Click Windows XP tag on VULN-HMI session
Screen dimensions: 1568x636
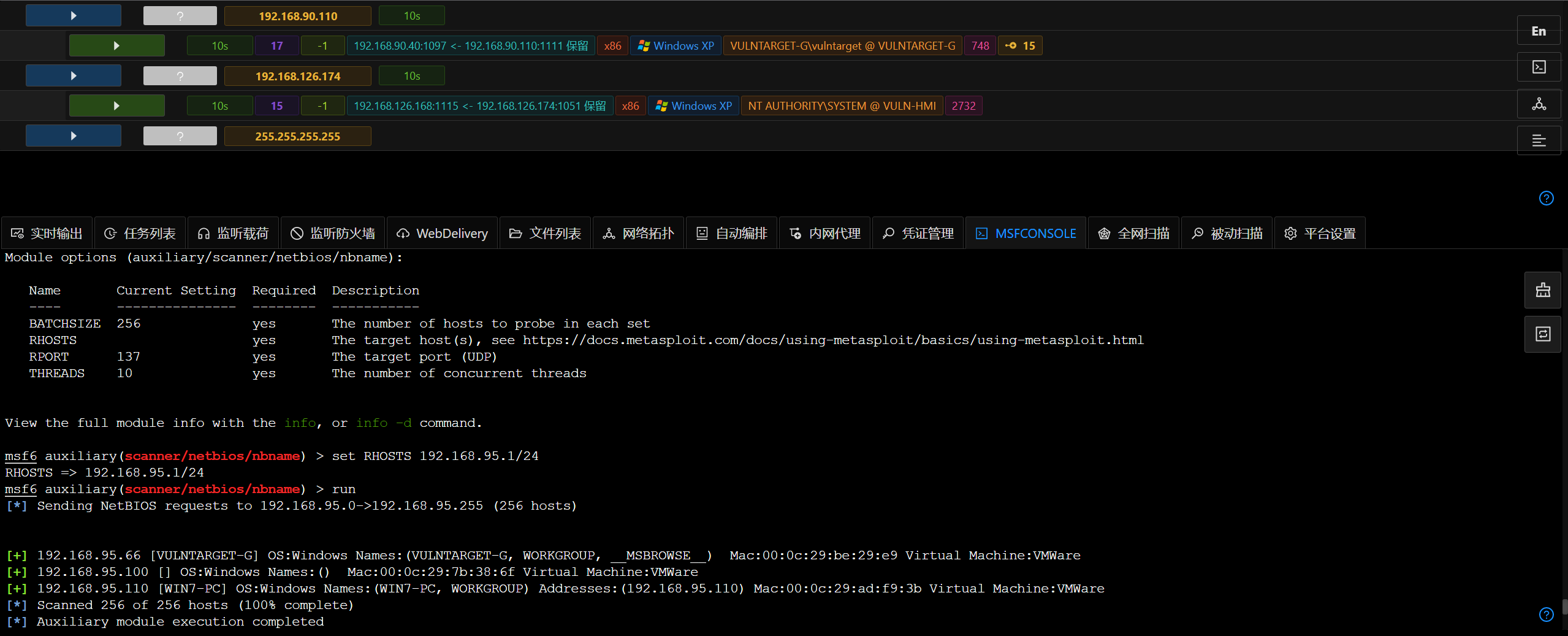tap(694, 105)
